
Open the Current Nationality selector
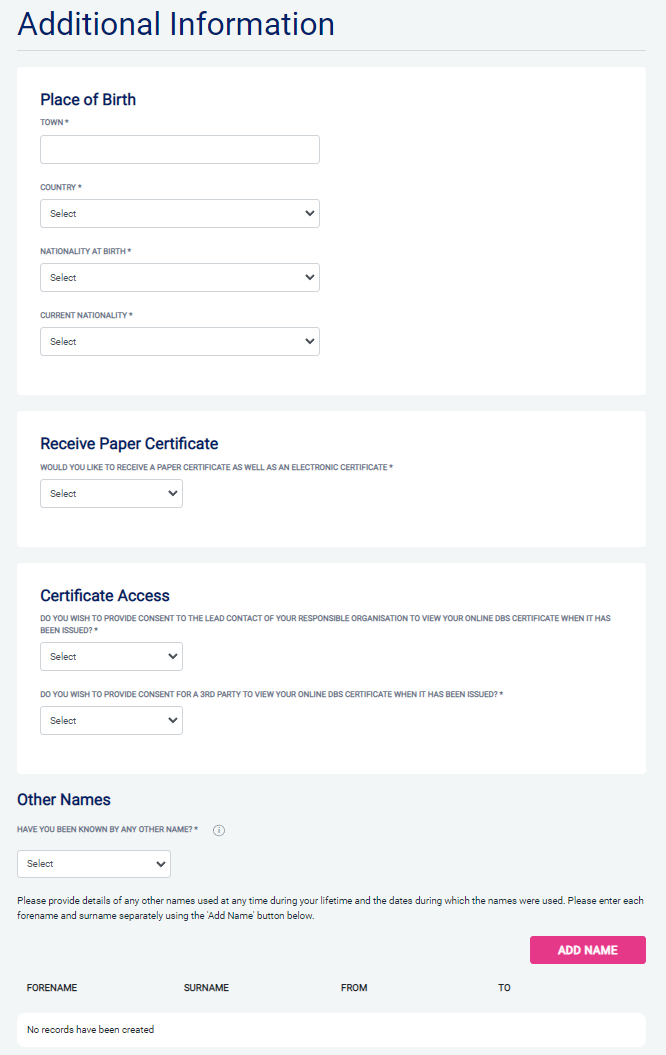point(180,342)
